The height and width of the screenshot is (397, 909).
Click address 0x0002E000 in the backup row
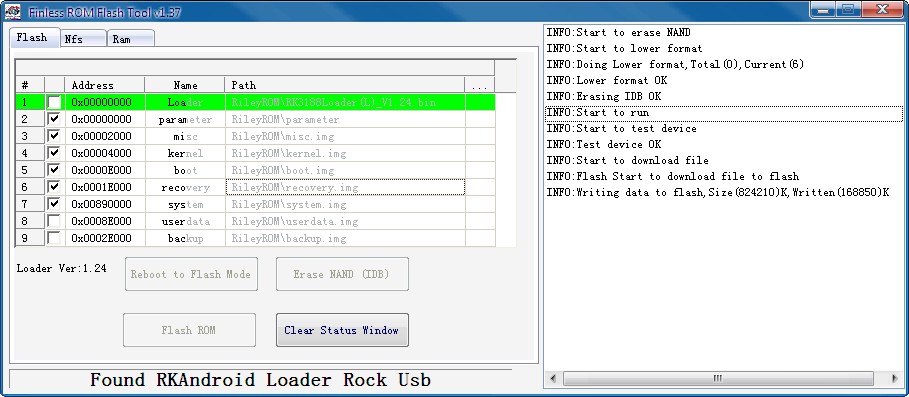tap(105, 238)
